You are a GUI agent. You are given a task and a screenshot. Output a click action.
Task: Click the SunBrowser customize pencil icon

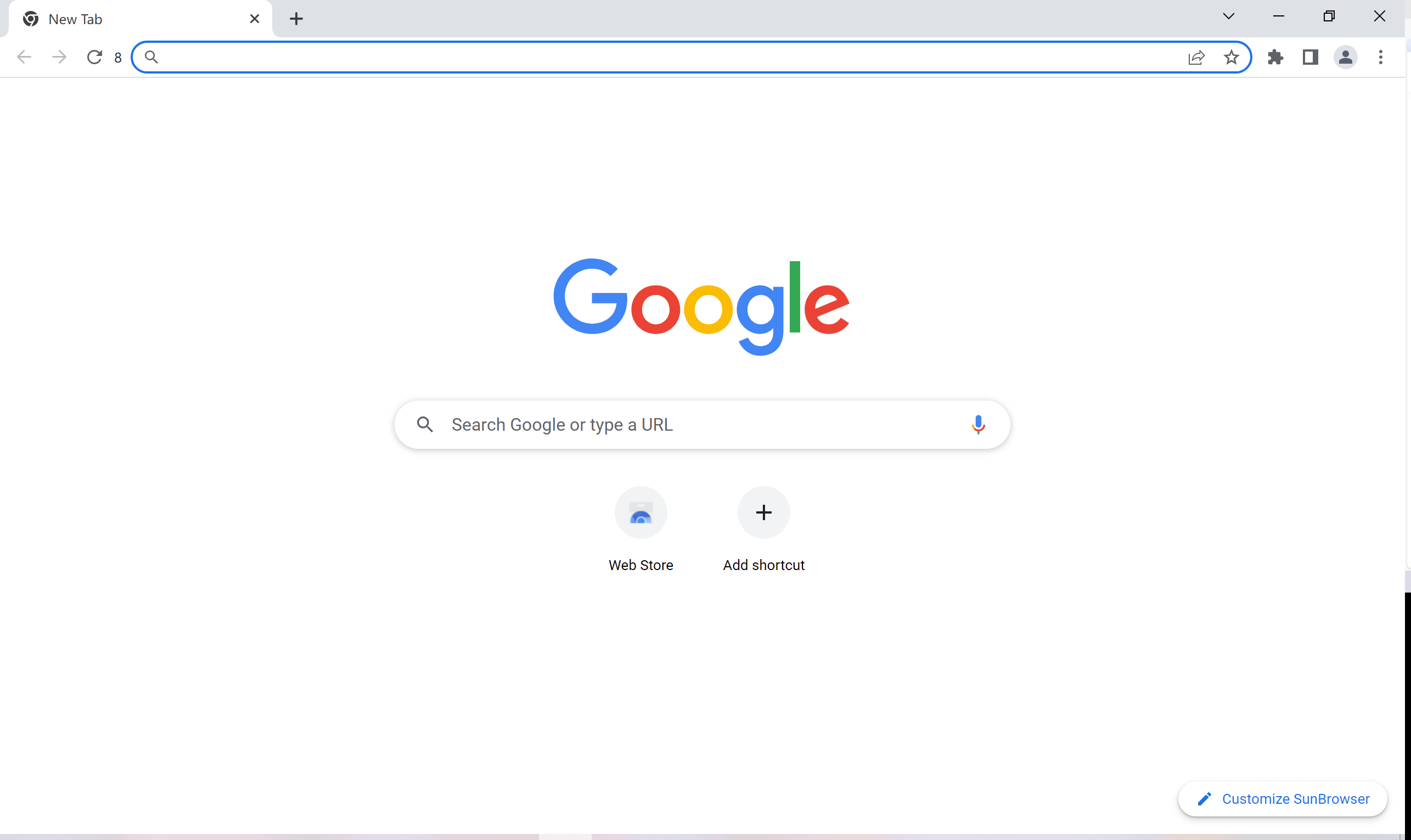pos(1204,798)
